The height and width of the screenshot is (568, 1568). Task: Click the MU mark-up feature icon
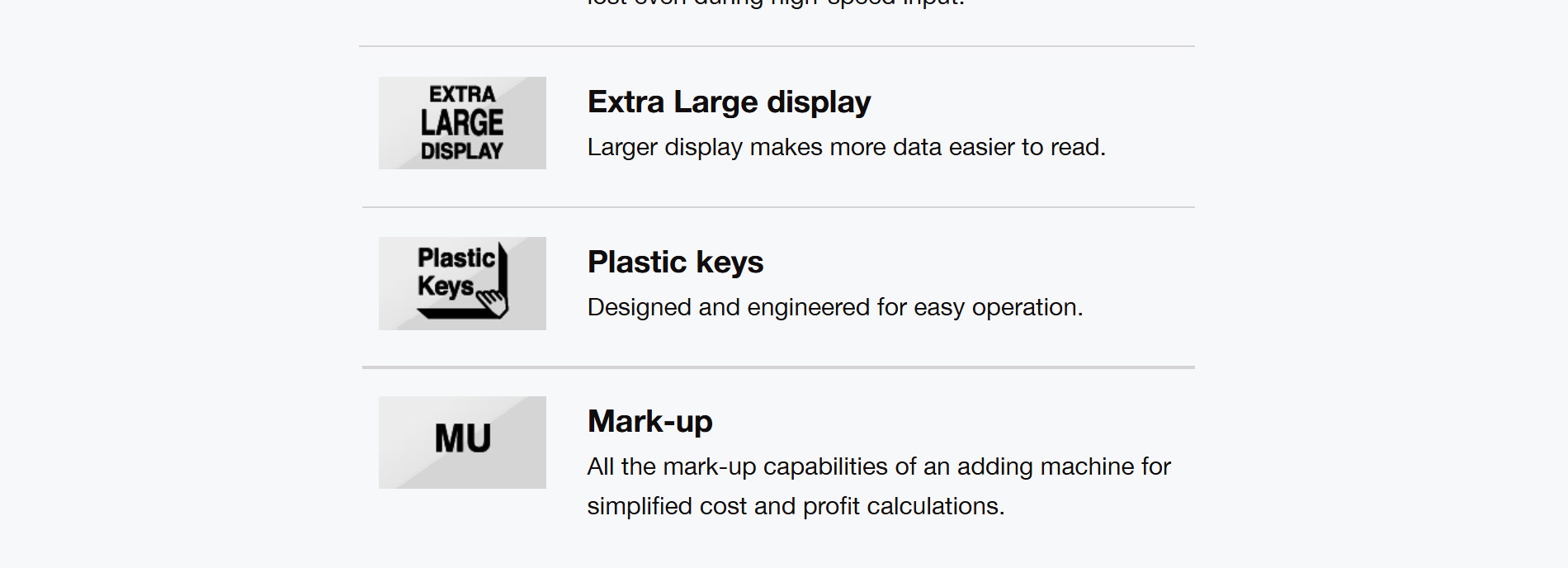point(462,443)
